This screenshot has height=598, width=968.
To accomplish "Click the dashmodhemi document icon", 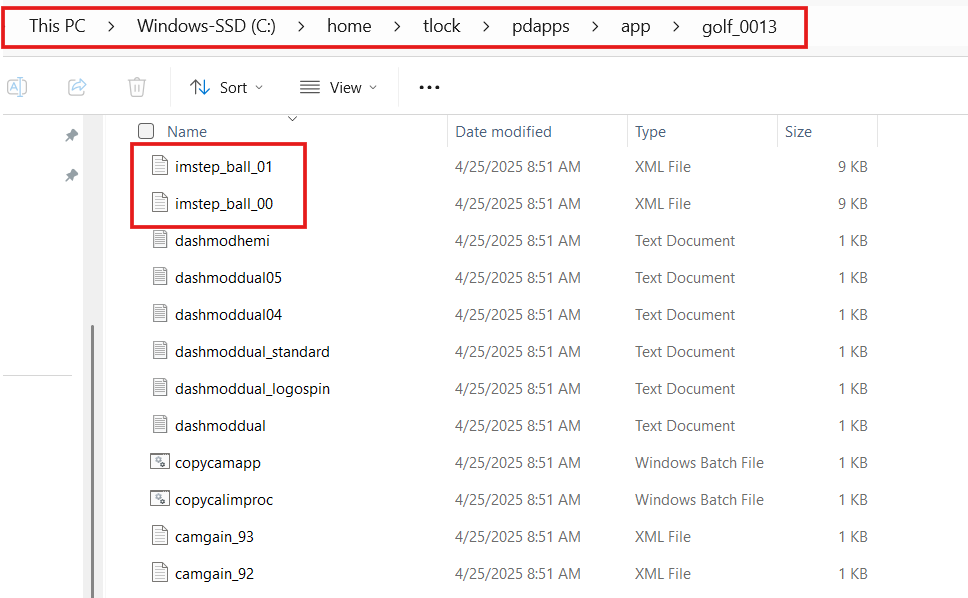I will click(x=160, y=239).
